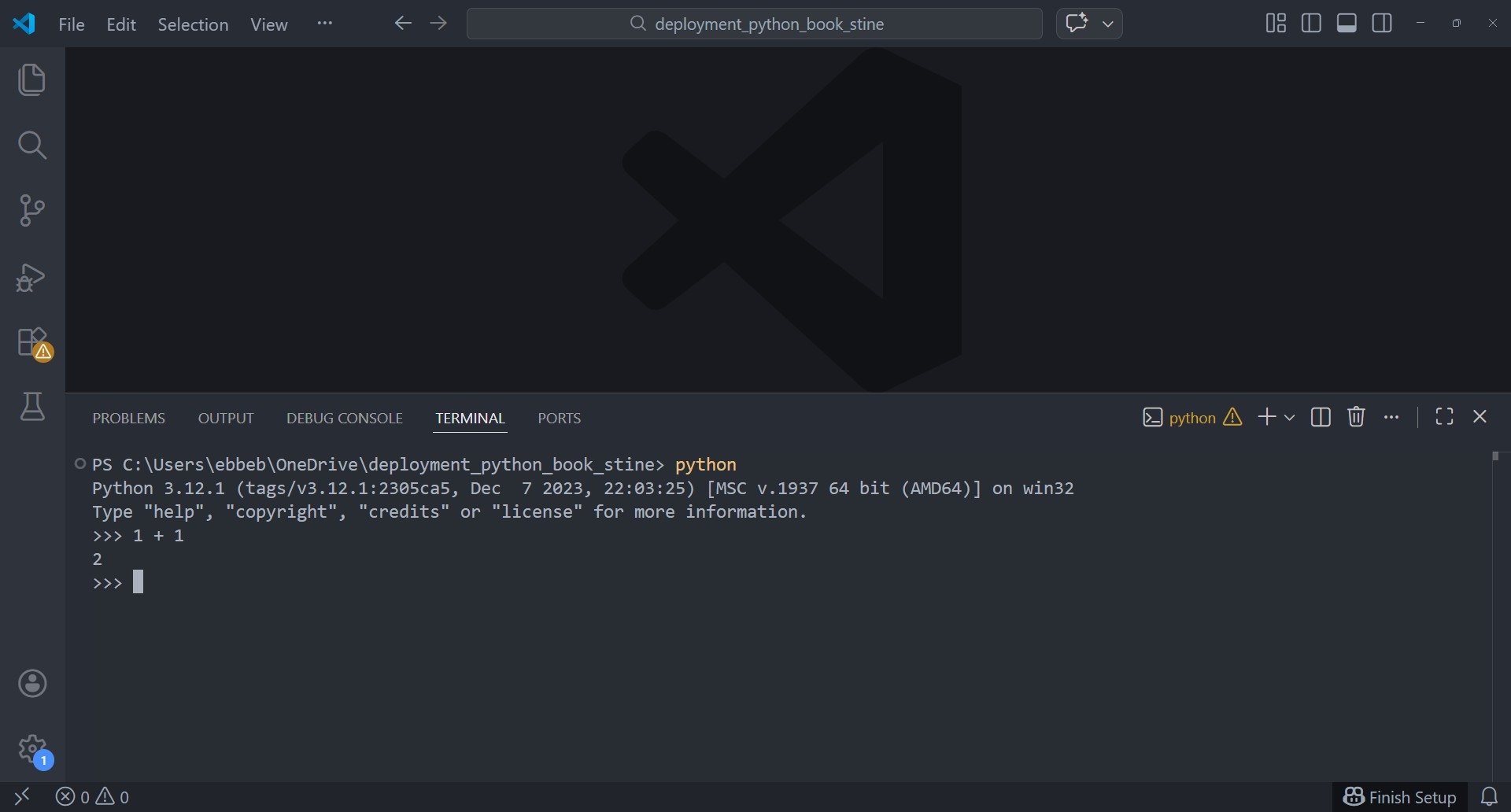The width and height of the screenshot is (1511, 812).
Task: Click the deployment_python_book_stine search box
Action: [x=754, y=24]
